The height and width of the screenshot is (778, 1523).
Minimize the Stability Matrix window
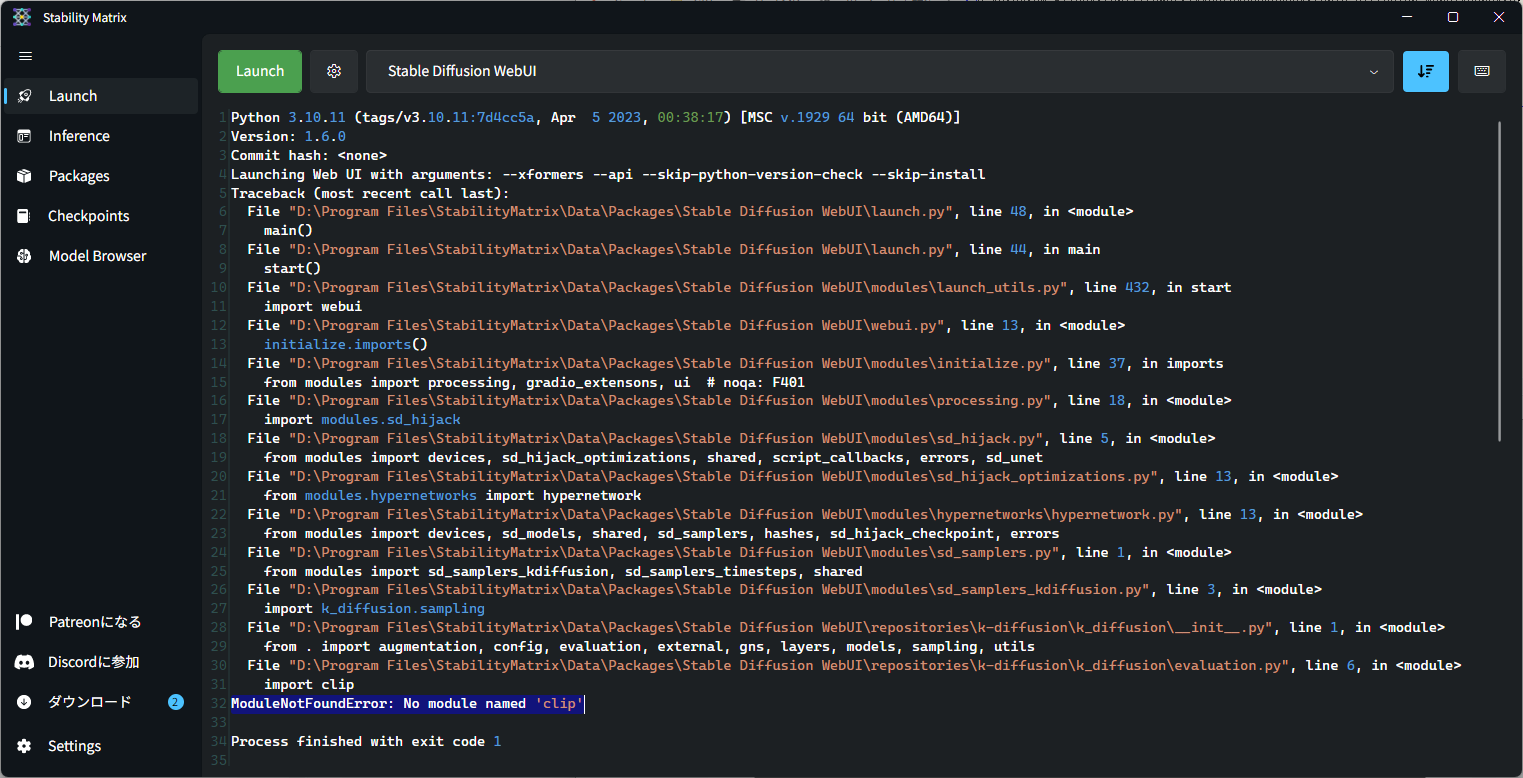pos(1408,17)
